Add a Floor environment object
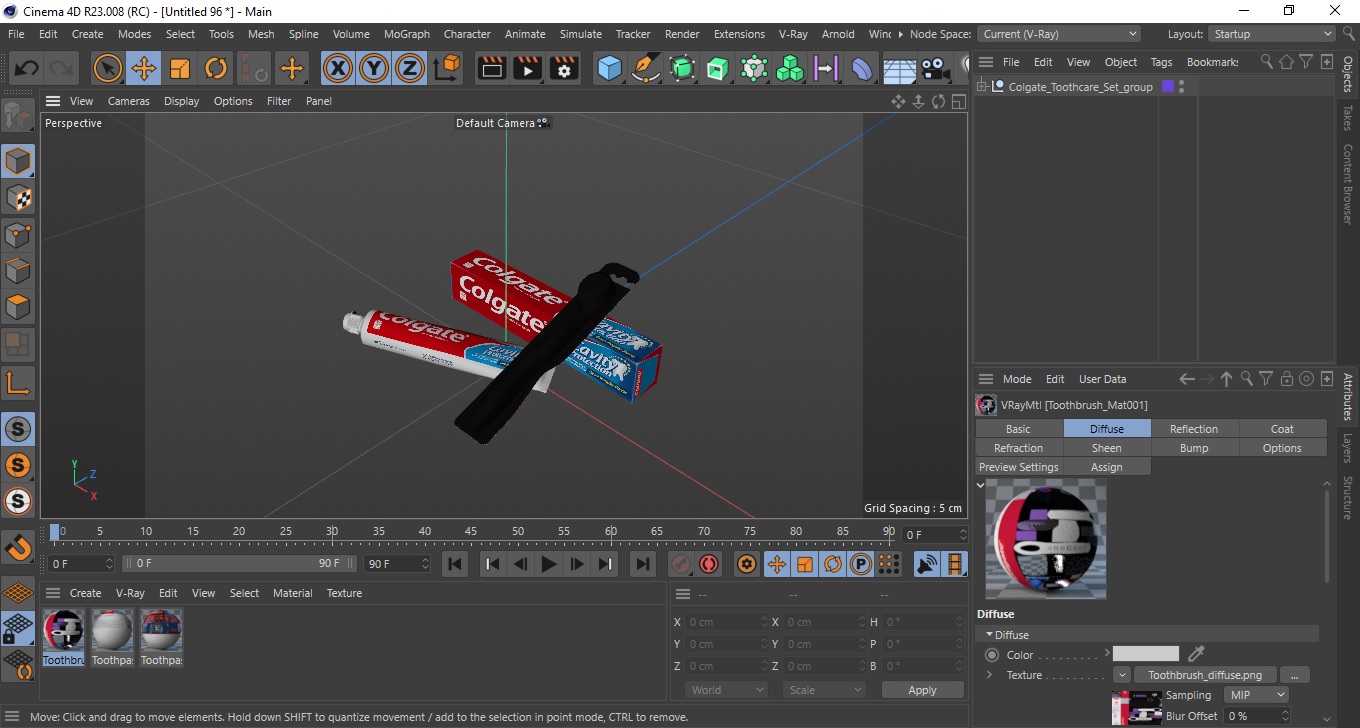Image resolution: width=1360 pixels, height=728 pixels. point(899,69)
